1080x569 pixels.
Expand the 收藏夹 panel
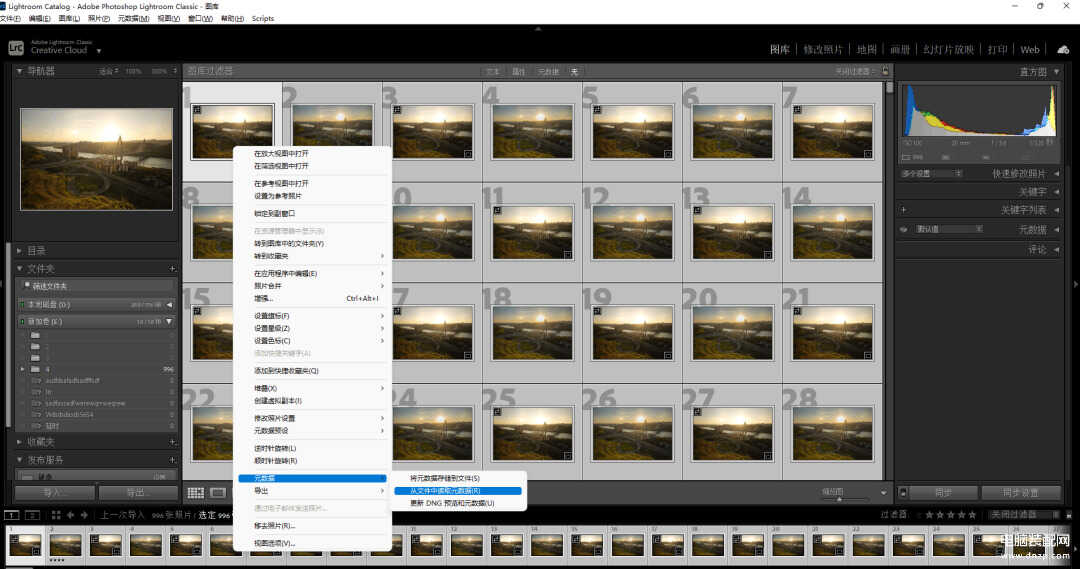[x=19, y=442]
